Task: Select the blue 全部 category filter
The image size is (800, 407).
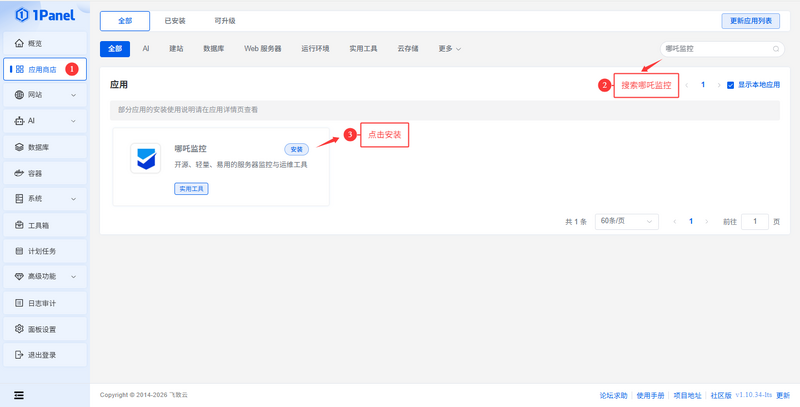Action: click(115, 49)
